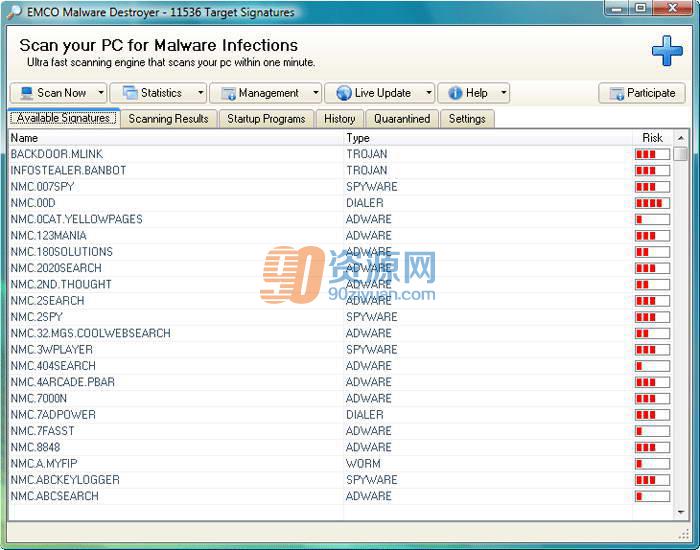Go to the Startup Programs tab
The image size is (700, 550).
pos(266,119)
